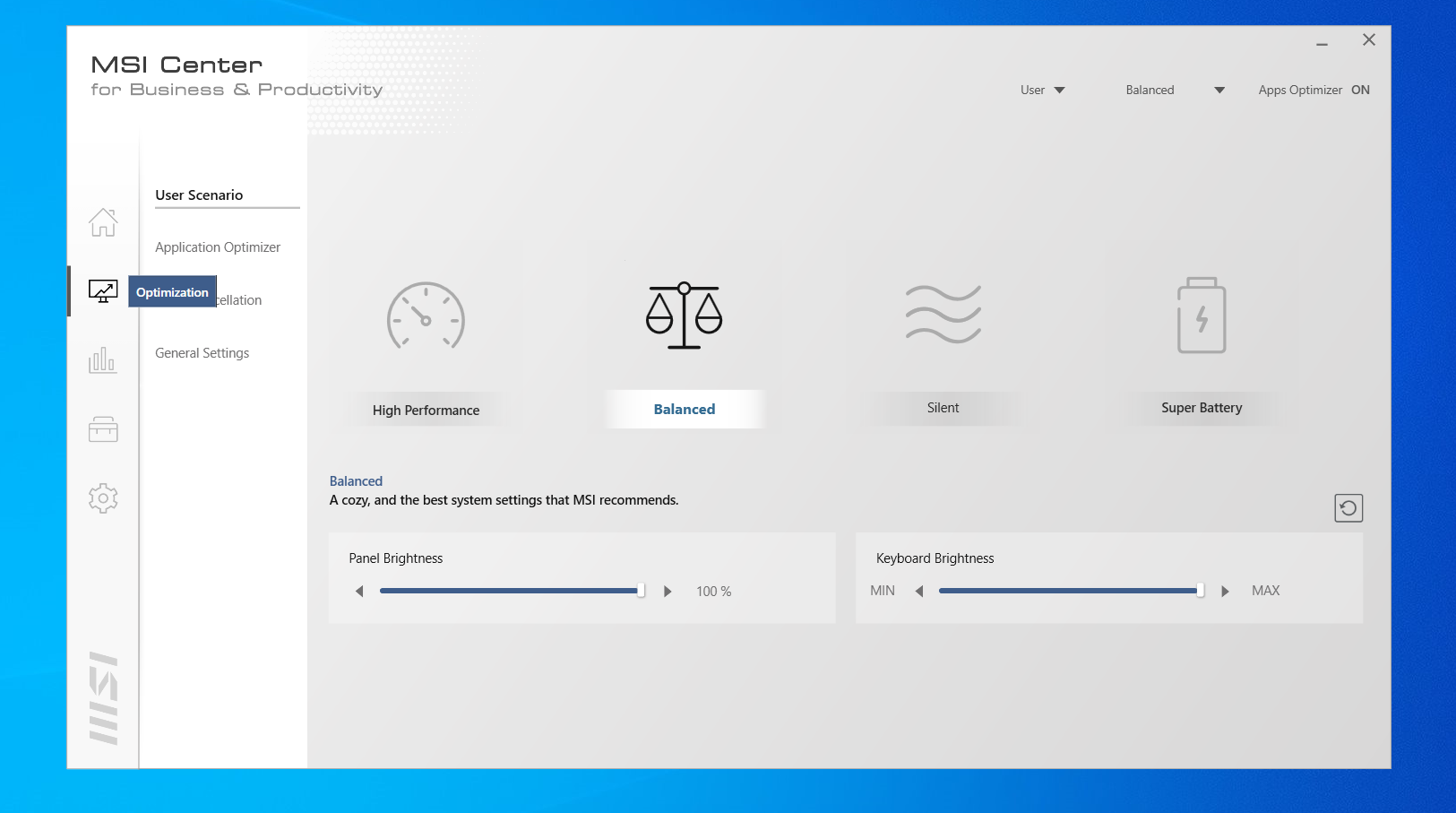1456x813 pixels.
Task: Click the Balanced button
Action: (685, 409)
